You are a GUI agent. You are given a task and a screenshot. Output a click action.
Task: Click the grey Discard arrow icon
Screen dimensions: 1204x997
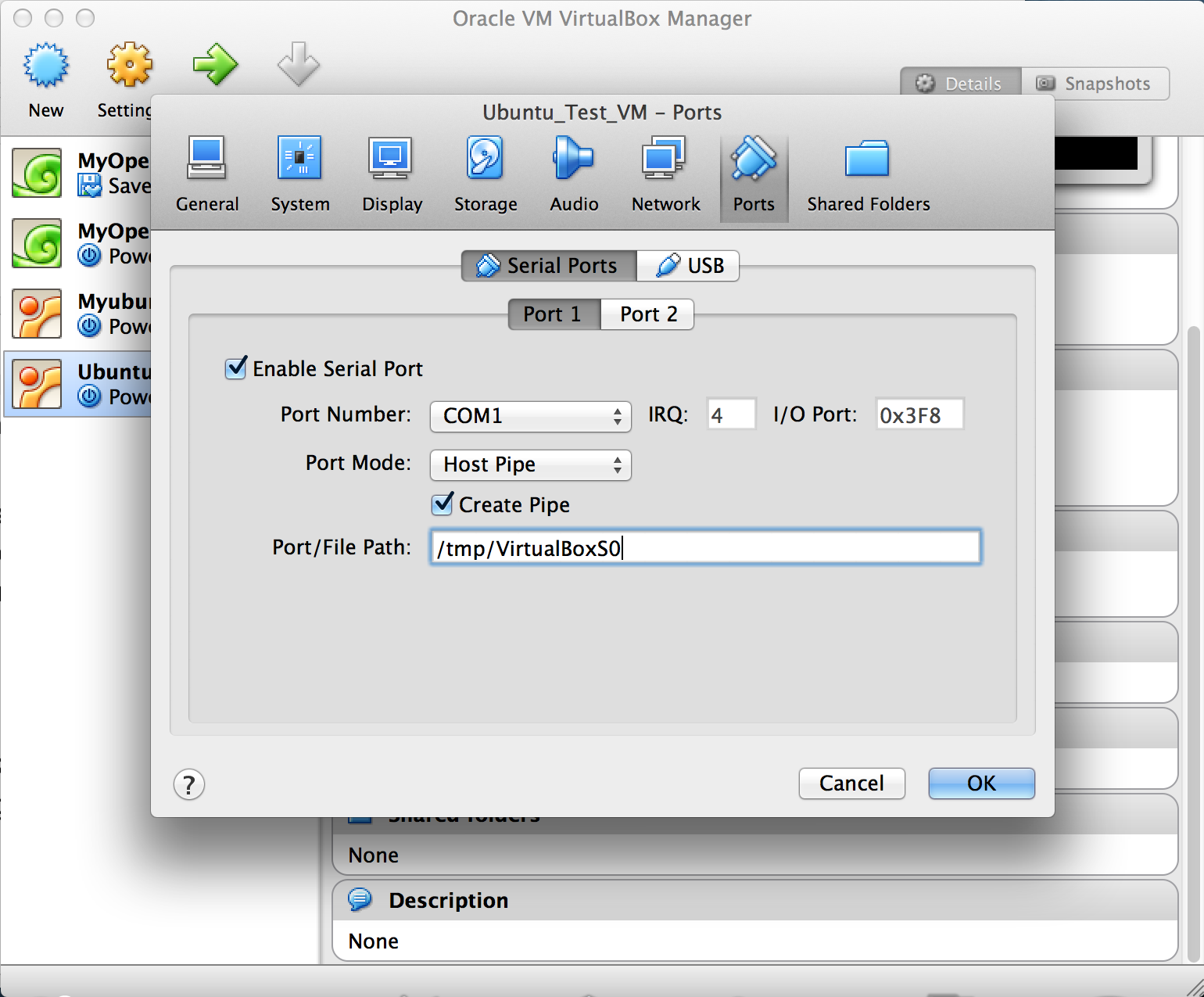pos(299,64)
